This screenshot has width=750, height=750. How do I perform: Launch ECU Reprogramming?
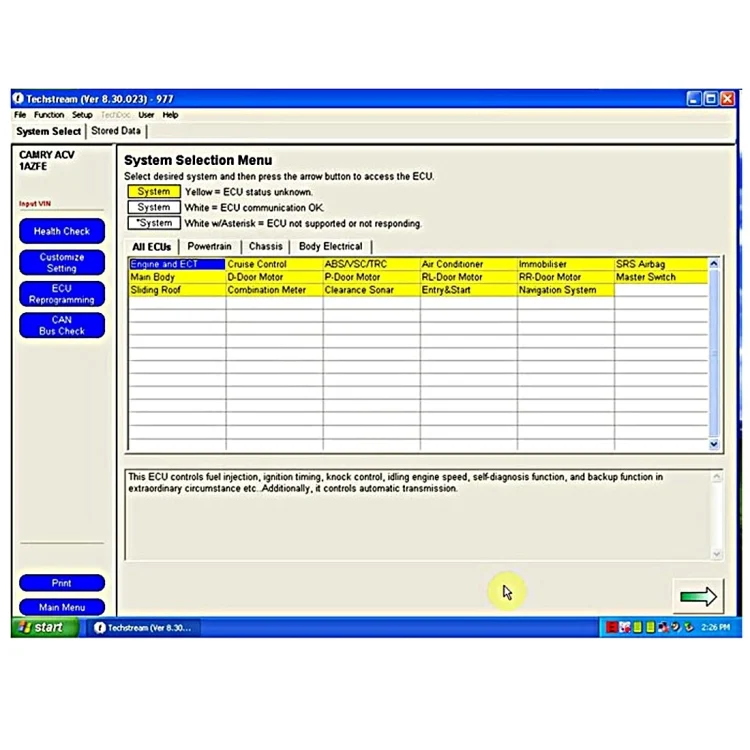coord(62,294)
